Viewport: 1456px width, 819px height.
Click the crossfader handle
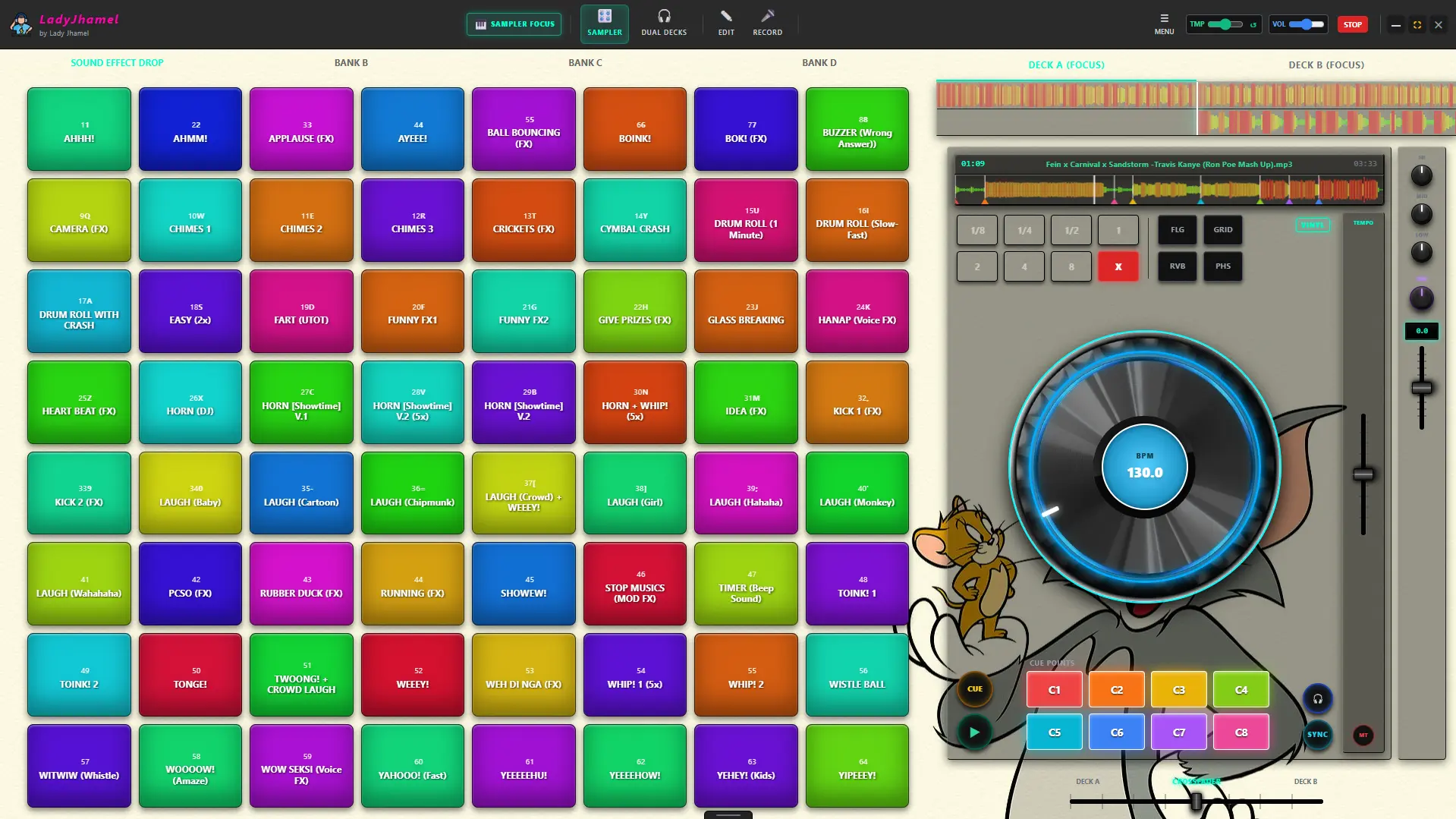[1196, 802]
